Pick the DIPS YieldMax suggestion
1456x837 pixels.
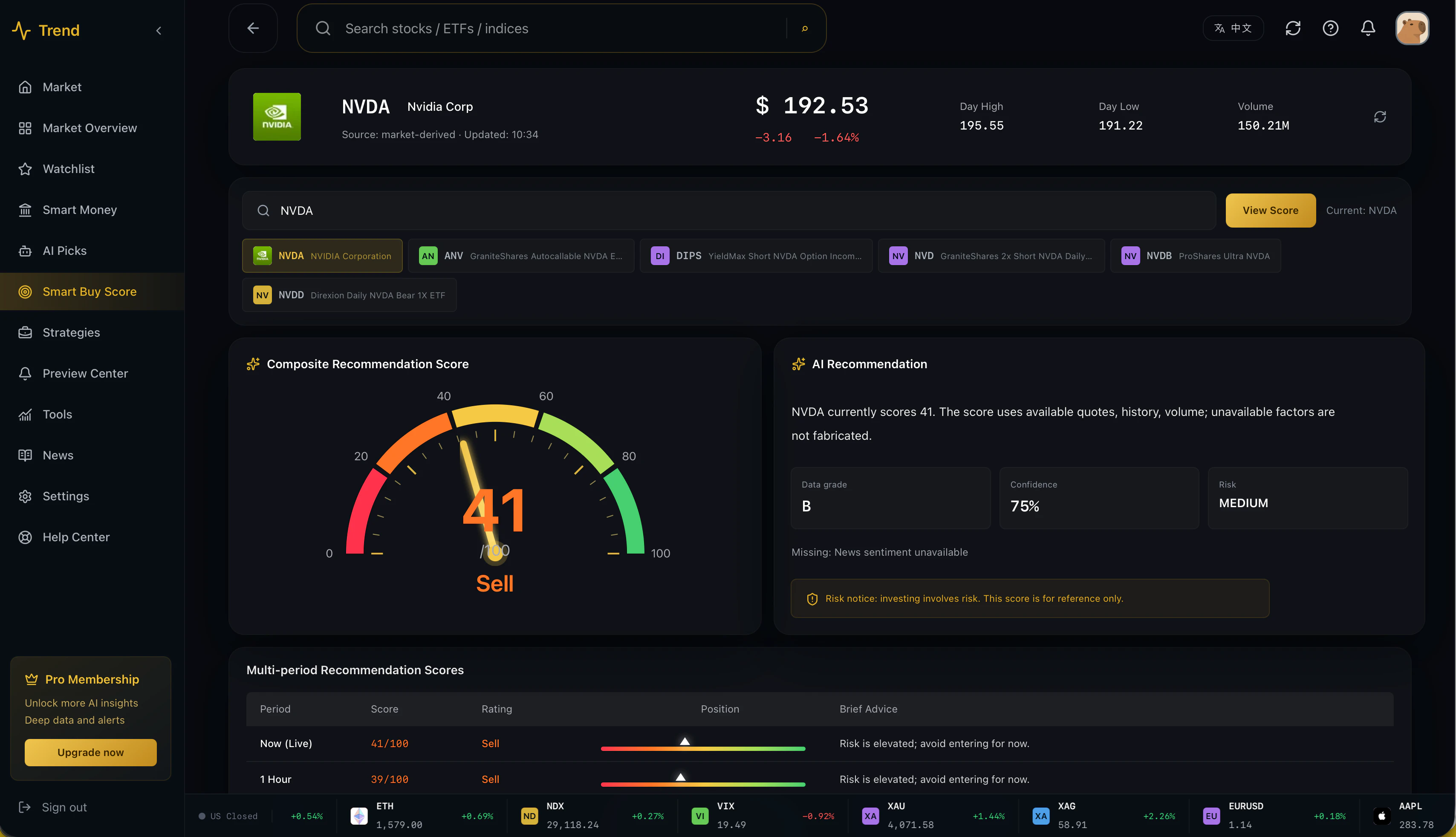tap(756, 256)
